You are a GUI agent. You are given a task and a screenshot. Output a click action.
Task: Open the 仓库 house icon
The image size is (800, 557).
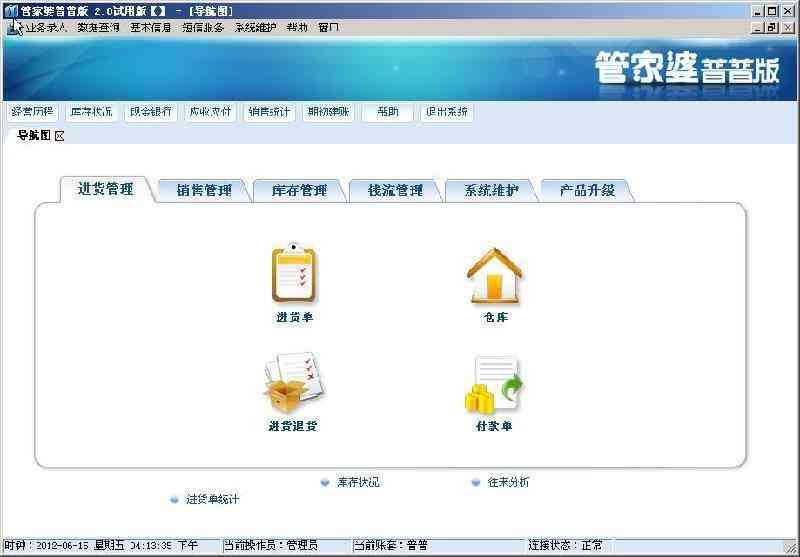point(494,276)
